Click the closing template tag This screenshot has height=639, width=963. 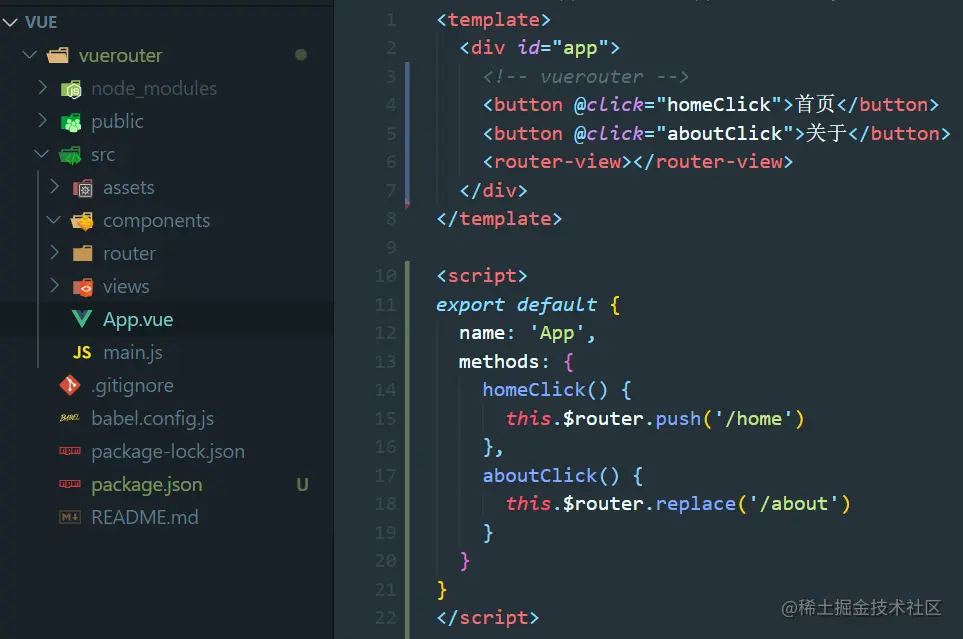(499, 219)
